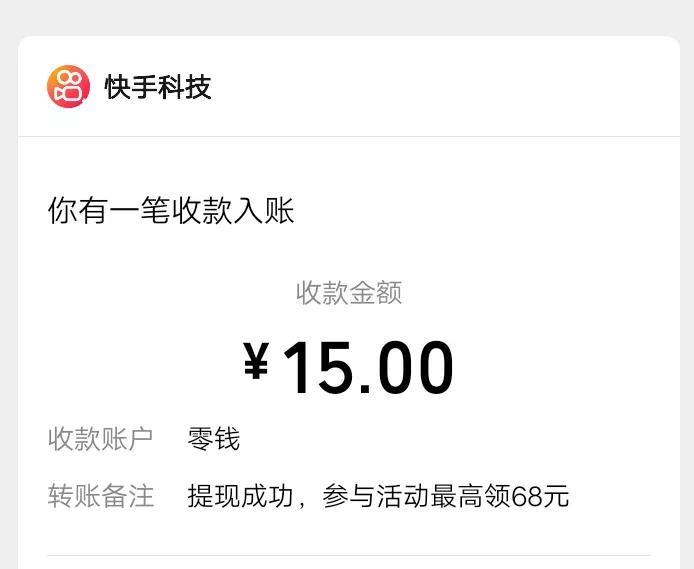The image size is (694, 569).
Task: Click the divider under the 快手科技 header
Action: (x=349, y=136)
